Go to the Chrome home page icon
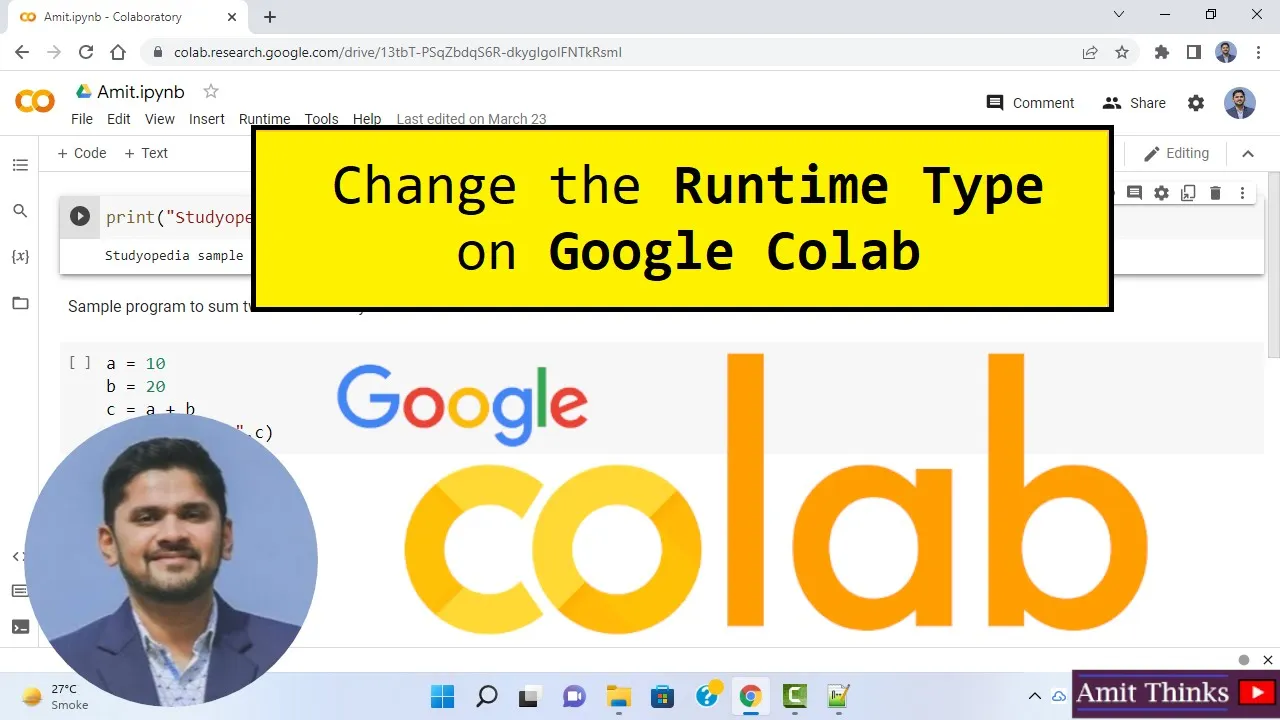 118,52
